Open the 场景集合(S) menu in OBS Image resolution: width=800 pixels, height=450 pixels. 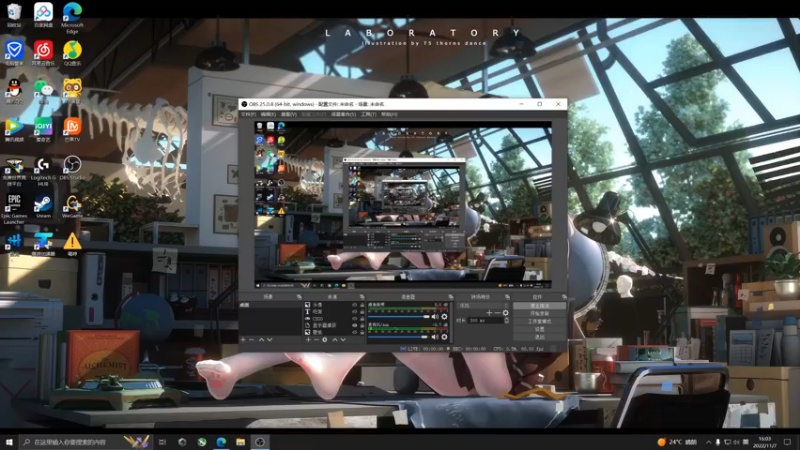click(343, 114)
